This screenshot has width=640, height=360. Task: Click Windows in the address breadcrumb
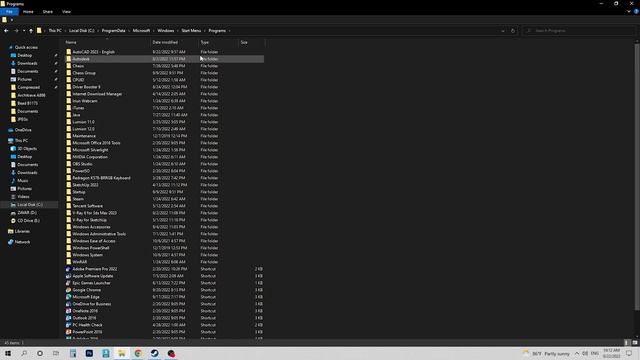(165, 31)
